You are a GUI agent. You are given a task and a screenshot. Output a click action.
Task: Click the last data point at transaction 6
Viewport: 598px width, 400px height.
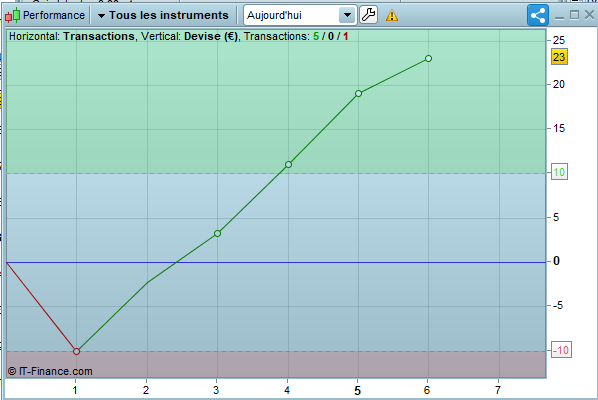[428, 58]
